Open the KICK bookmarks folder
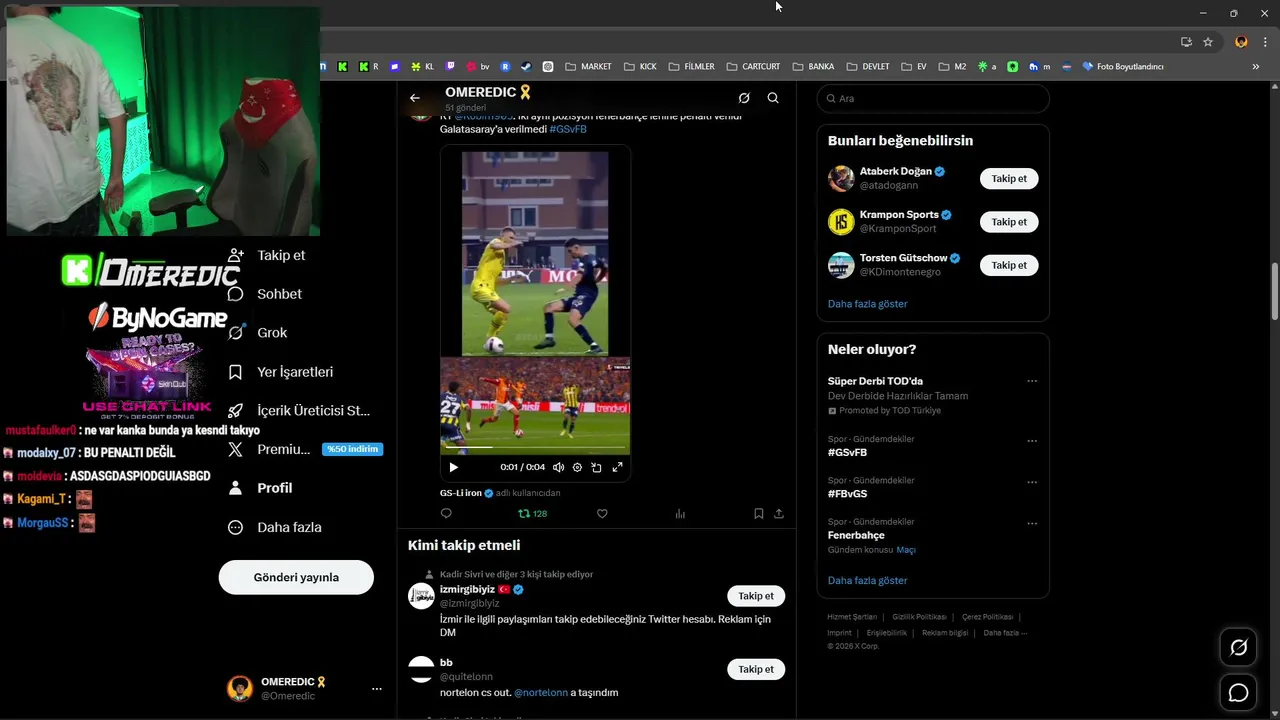Screen dimensions: 1280x720 640,67
